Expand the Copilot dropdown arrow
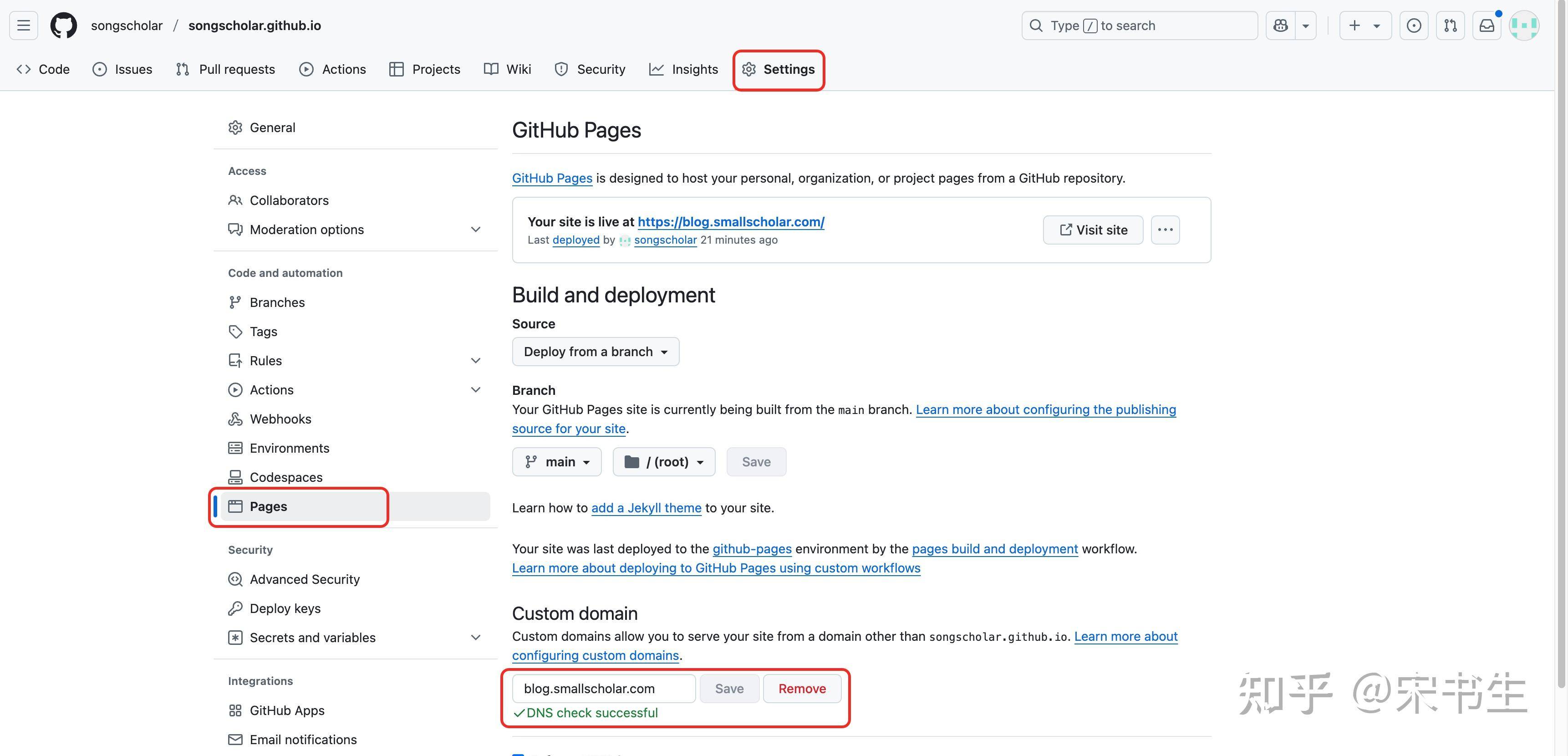Image resolution: width=1568 pixels, height=756 pixels. 1306,26
